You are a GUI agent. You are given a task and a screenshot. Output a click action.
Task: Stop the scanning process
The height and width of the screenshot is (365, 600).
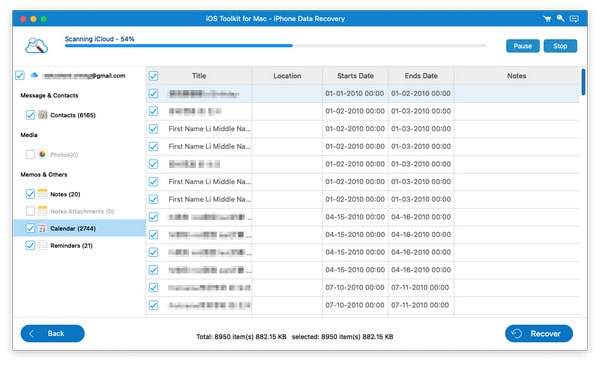pos(560,46)
